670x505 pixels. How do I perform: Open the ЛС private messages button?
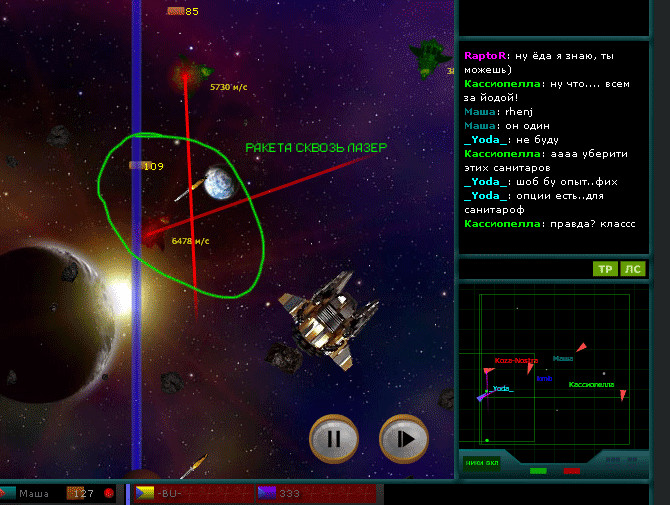[x=632, y=269]
